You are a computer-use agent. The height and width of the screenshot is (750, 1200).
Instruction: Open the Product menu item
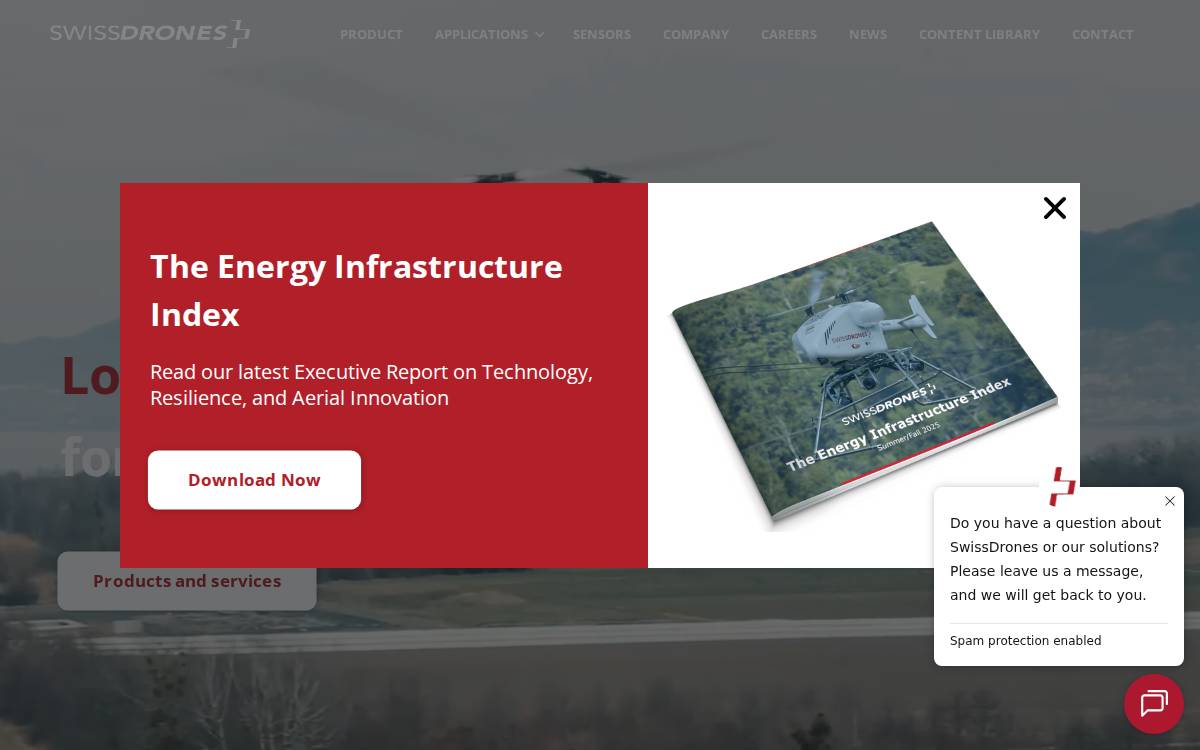(x=371, y=34)
